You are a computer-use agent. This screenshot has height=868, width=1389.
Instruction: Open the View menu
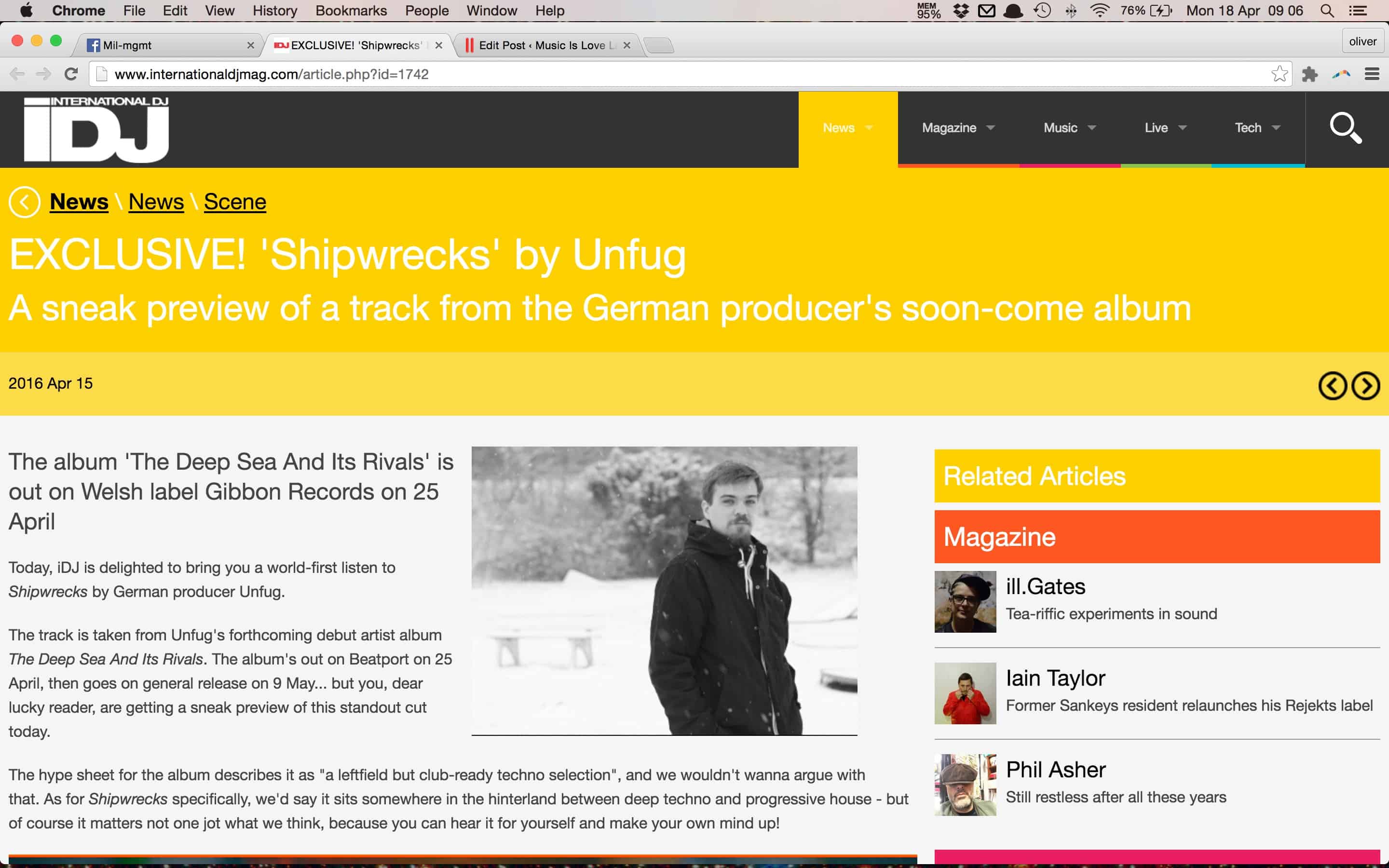219,10
